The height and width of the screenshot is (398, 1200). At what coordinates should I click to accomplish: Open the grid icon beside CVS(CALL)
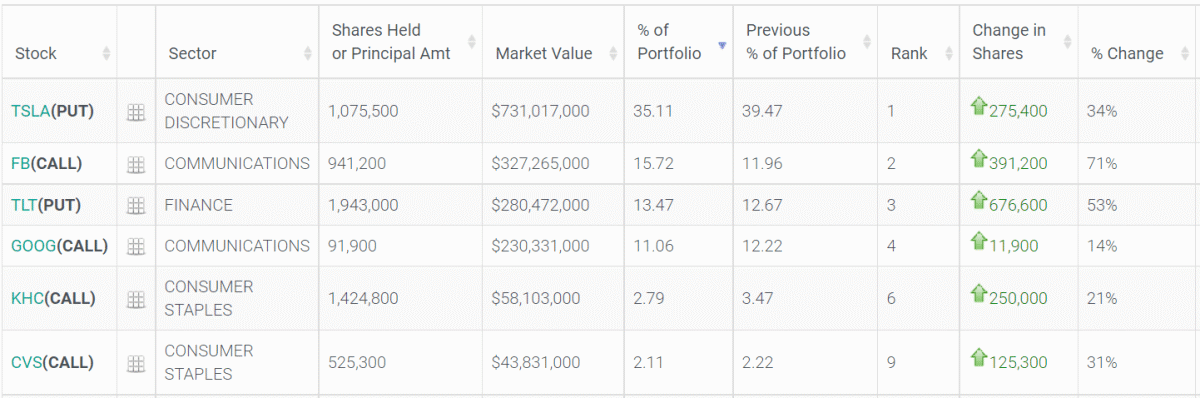pos(136,363)
